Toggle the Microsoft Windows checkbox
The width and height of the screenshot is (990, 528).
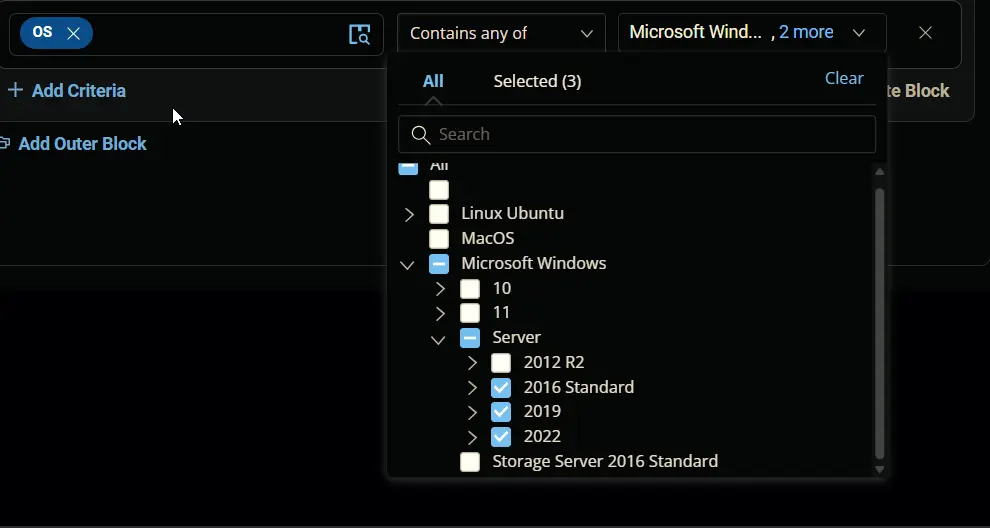(439, 263)
